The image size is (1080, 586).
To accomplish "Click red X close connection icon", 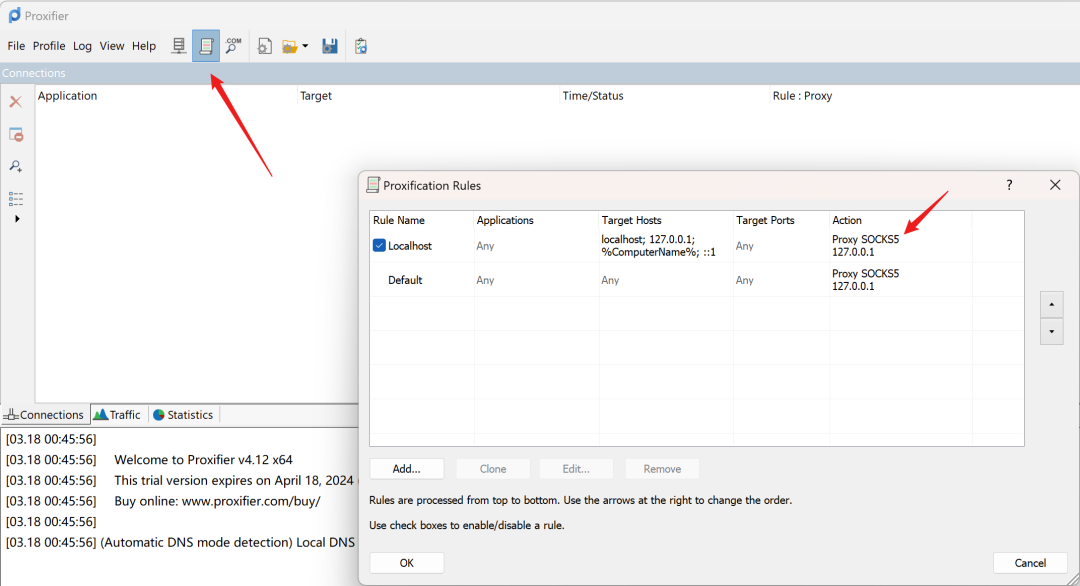I will tap(16, 102).
